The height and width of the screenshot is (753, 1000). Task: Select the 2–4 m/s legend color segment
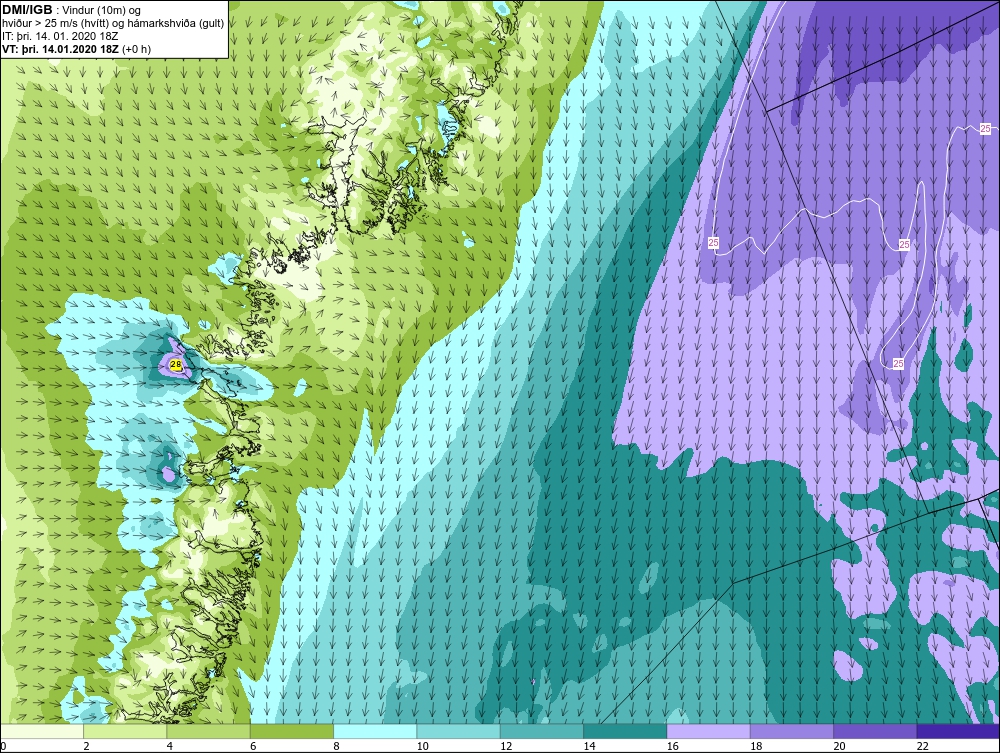point(125,731)
